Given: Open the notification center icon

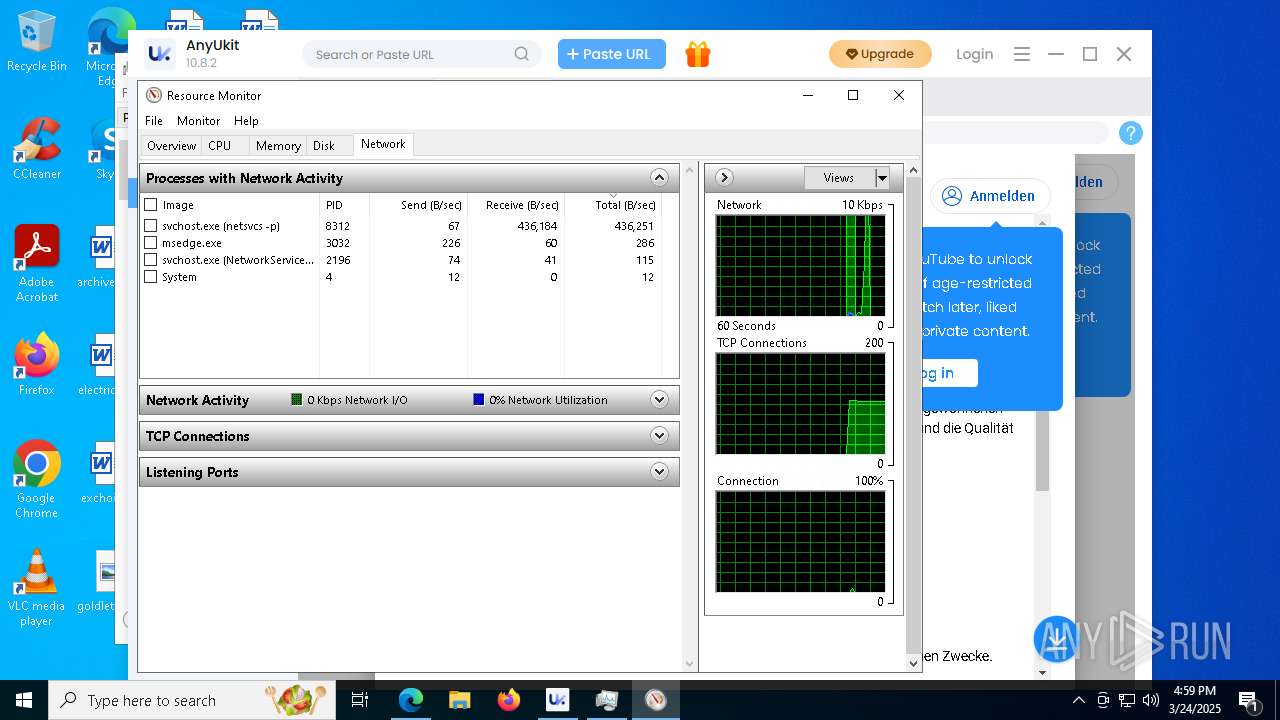Looking at the screenshot, I should (x=1248, y=700).
